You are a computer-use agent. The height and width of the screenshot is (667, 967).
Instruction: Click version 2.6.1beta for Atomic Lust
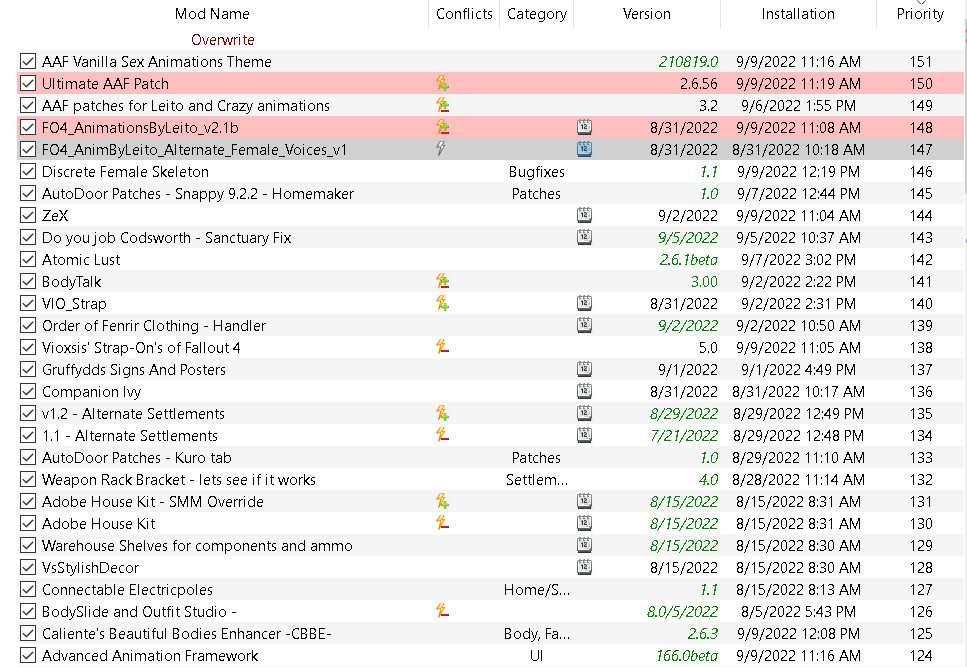tap(688, 260)
